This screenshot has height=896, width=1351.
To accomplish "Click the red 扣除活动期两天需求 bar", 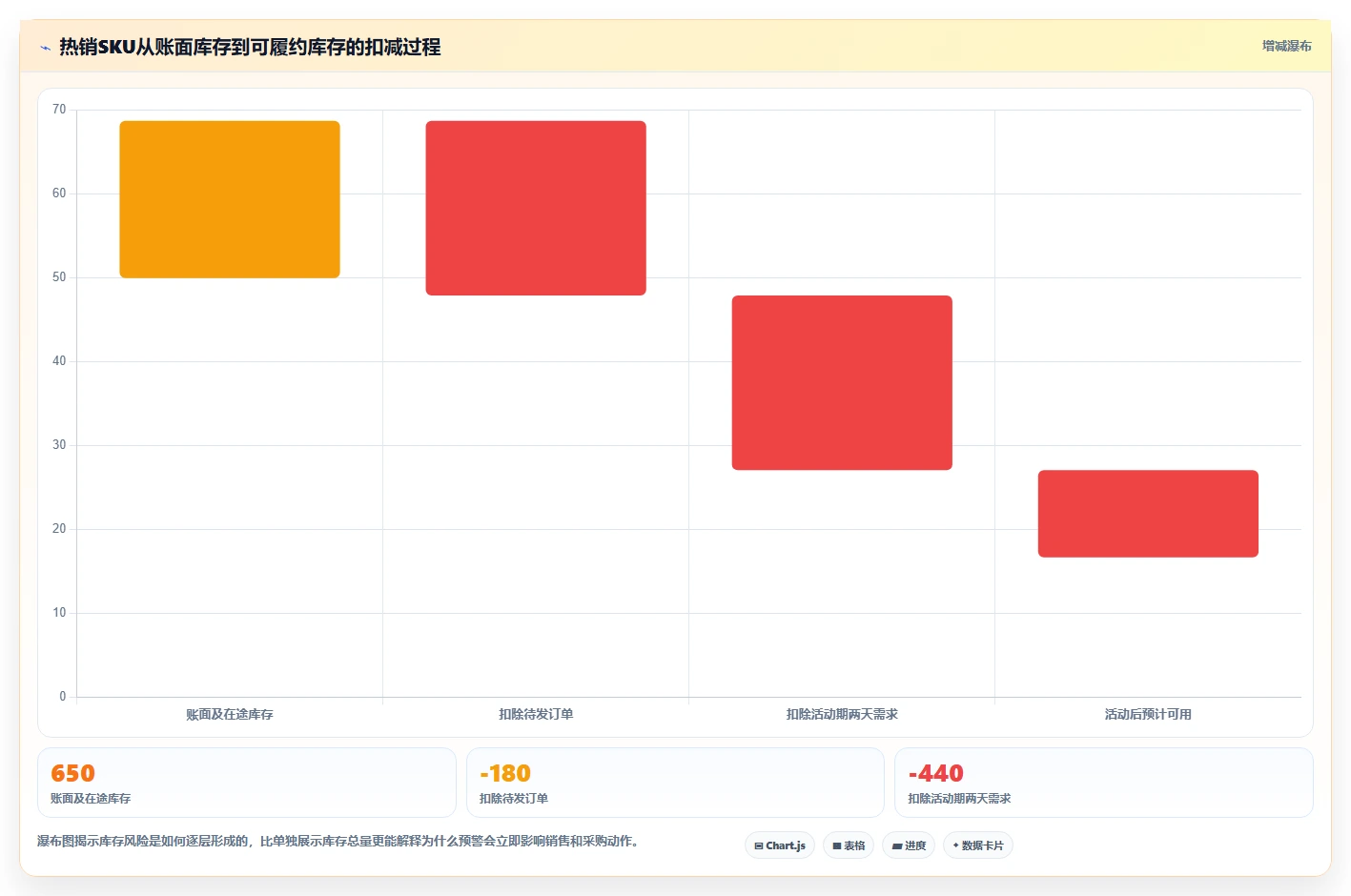I will (x=842, y=382).
